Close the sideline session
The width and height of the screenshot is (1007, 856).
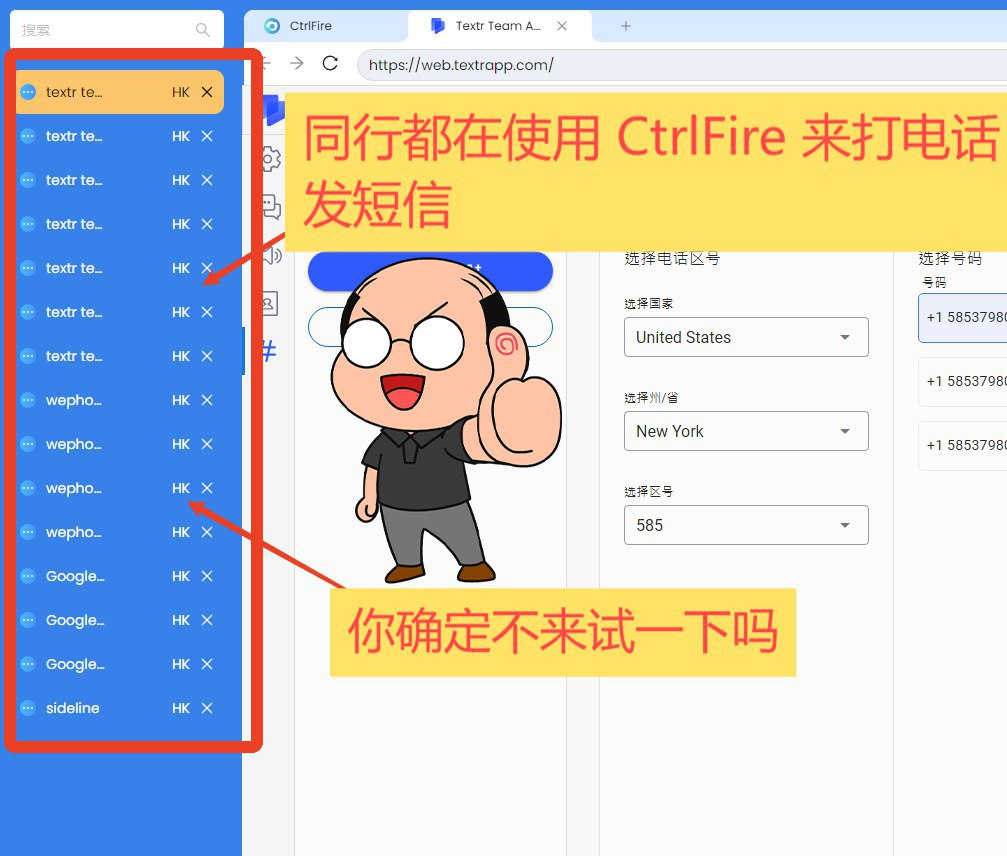207,708
